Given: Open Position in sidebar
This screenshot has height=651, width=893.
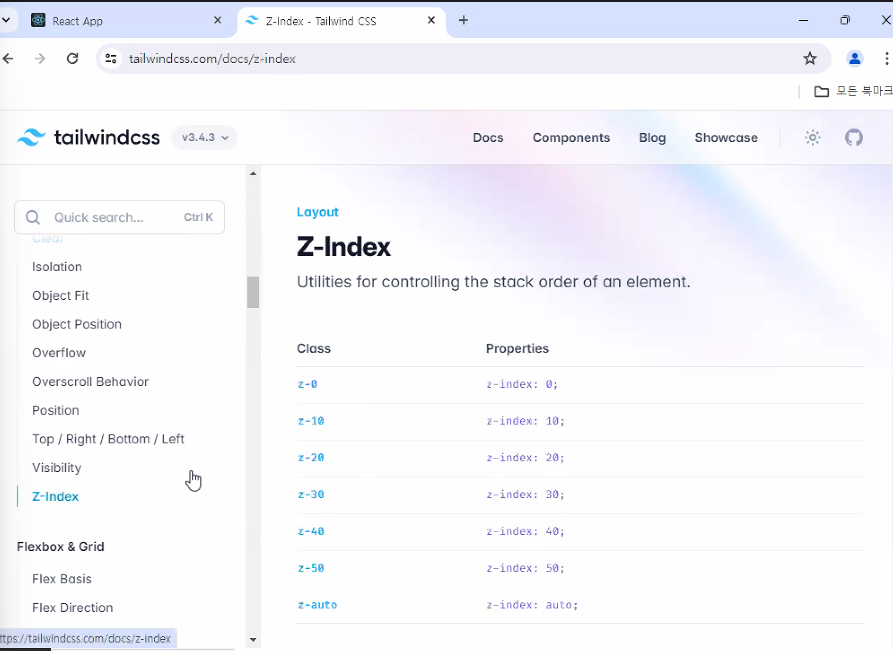Looking at the screenshot, I should point(55,410).
